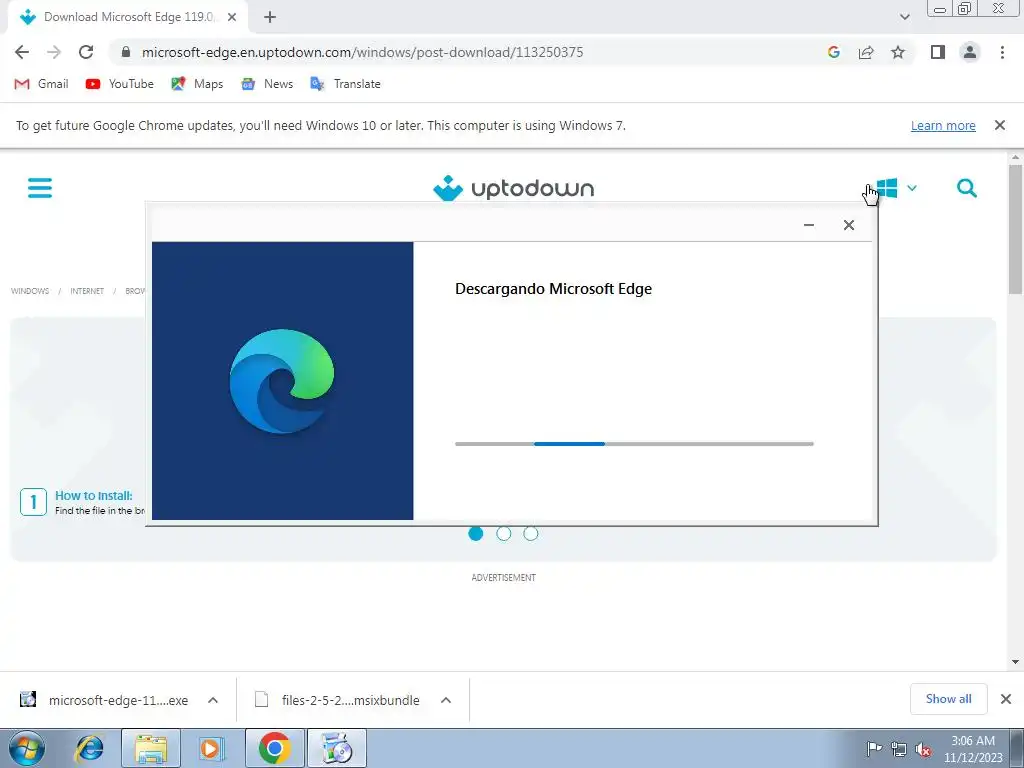This screenshot has width=1024, height=768.
Task: Close the Edge installer dialog
Action: point(848,225)
